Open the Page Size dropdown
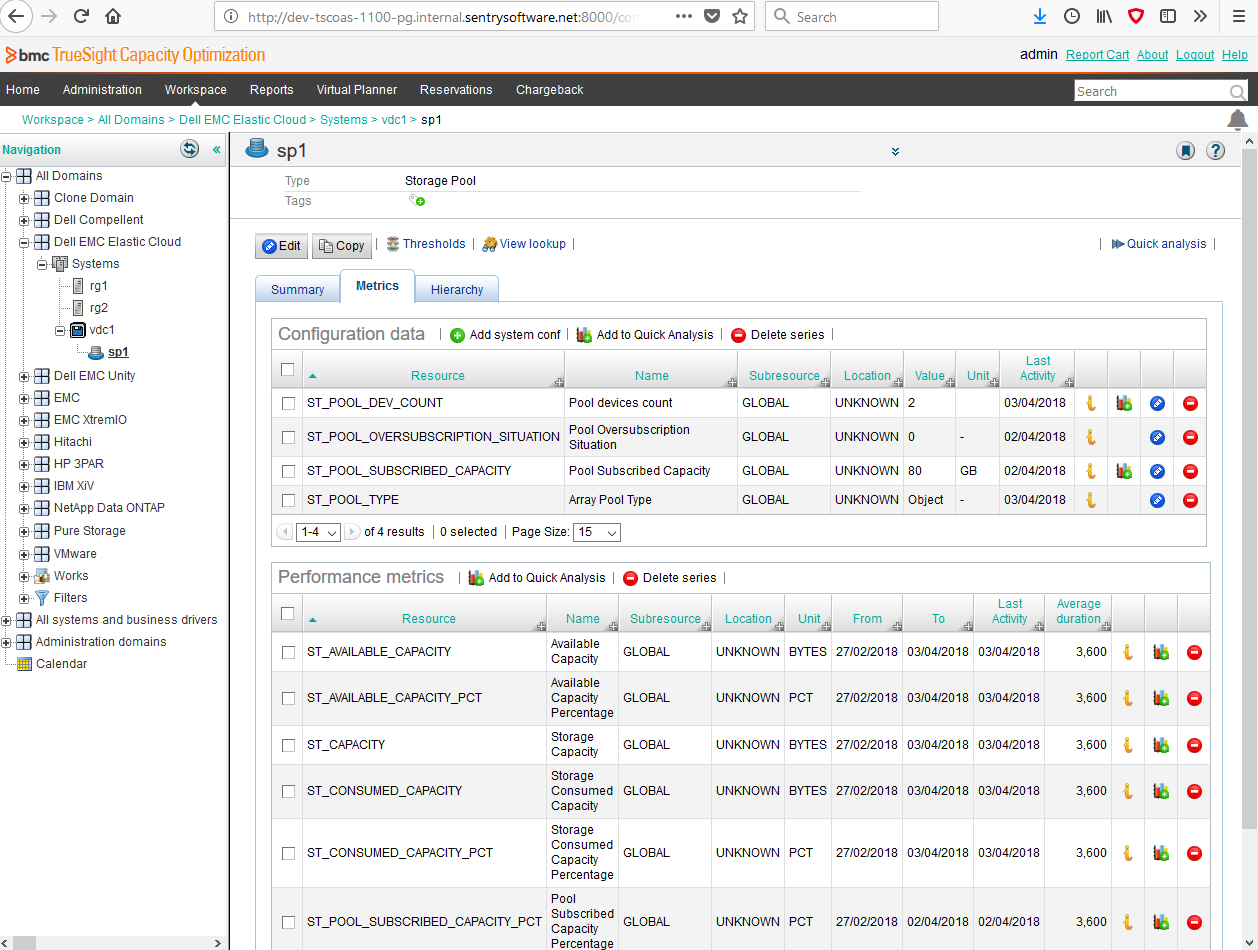 point(597,533)
